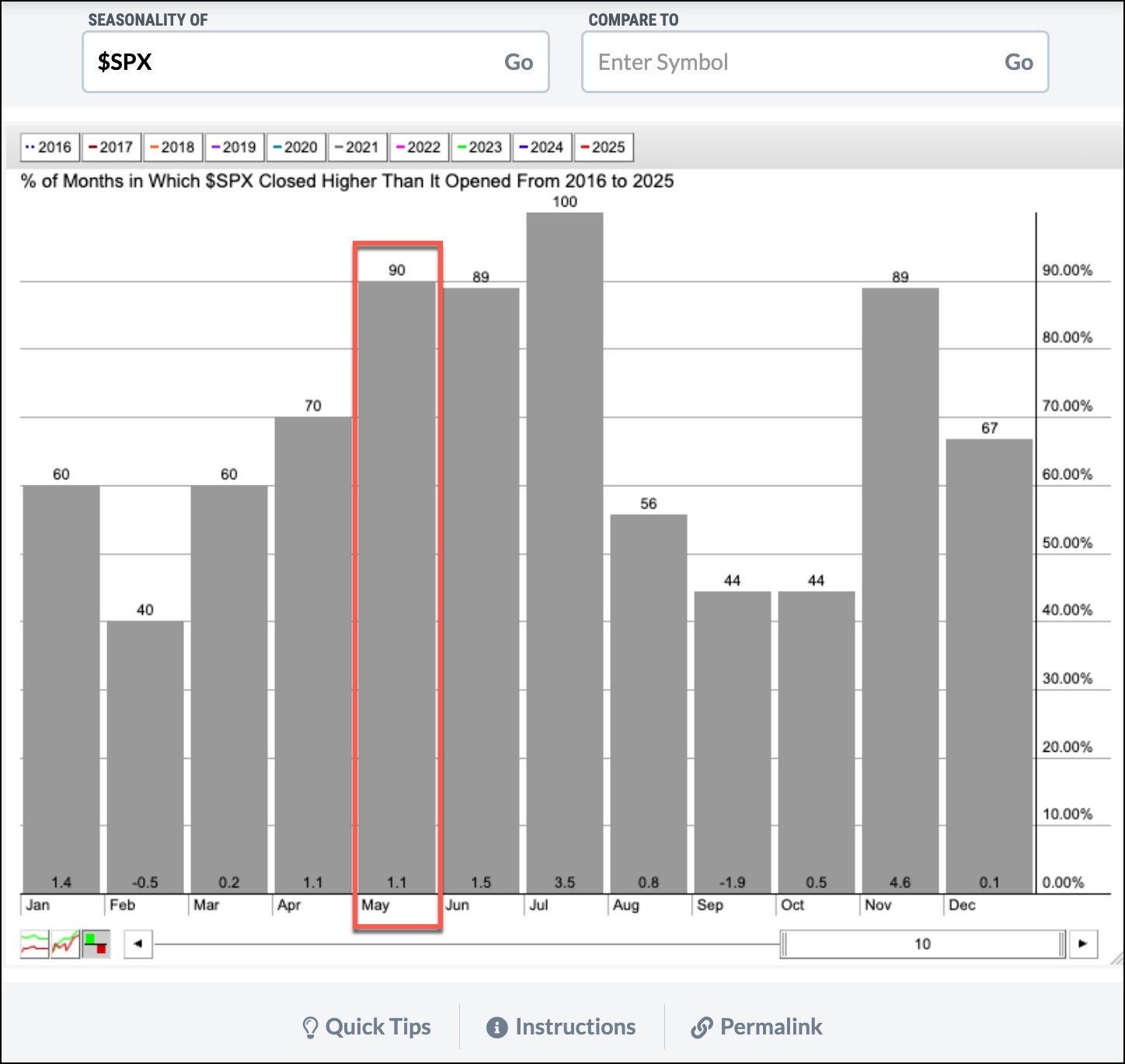
Task: Toggle the 2016 year legend
Action: coord(49,147)
